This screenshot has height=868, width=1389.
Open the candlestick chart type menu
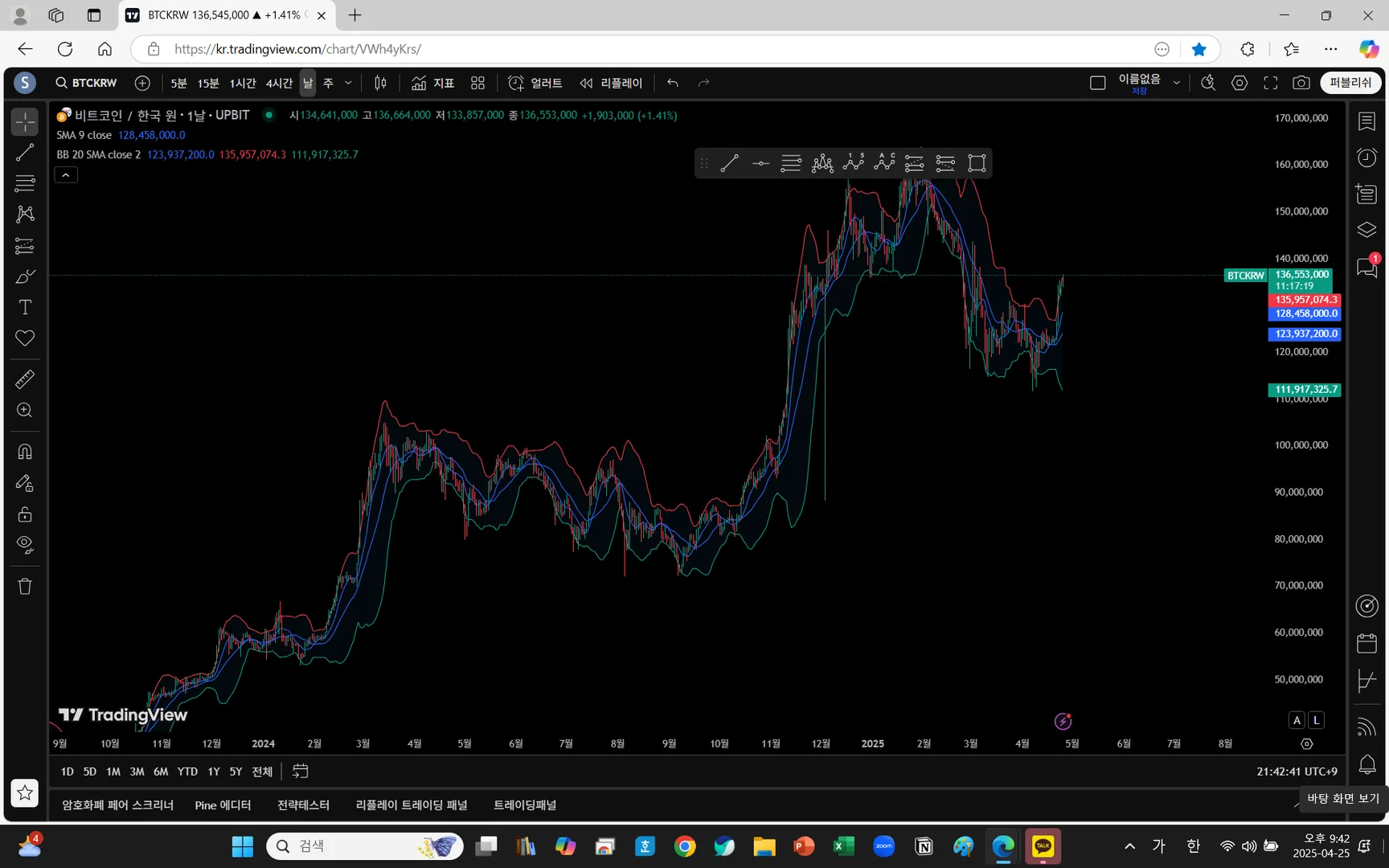(380, 83)
